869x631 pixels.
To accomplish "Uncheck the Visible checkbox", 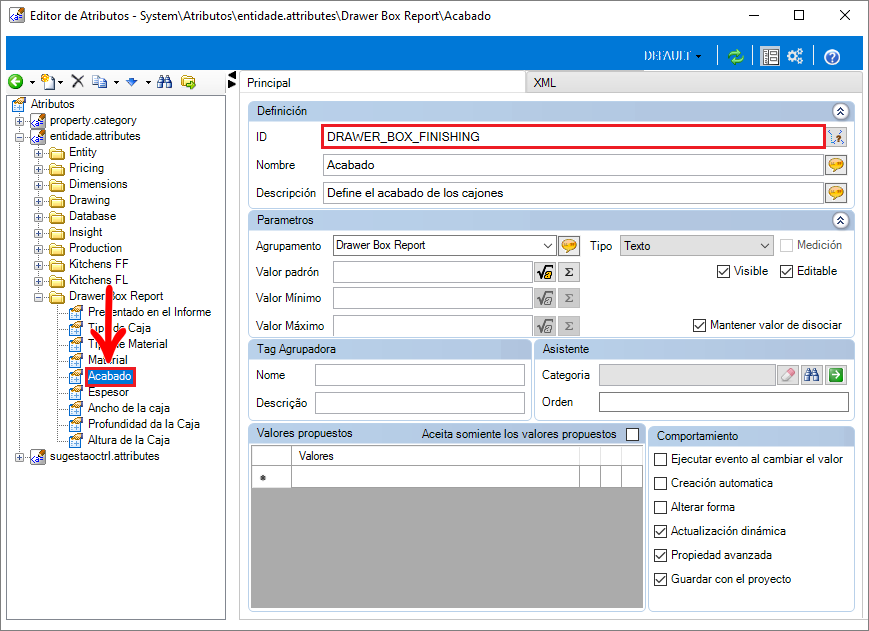I will tap(724, 271).
